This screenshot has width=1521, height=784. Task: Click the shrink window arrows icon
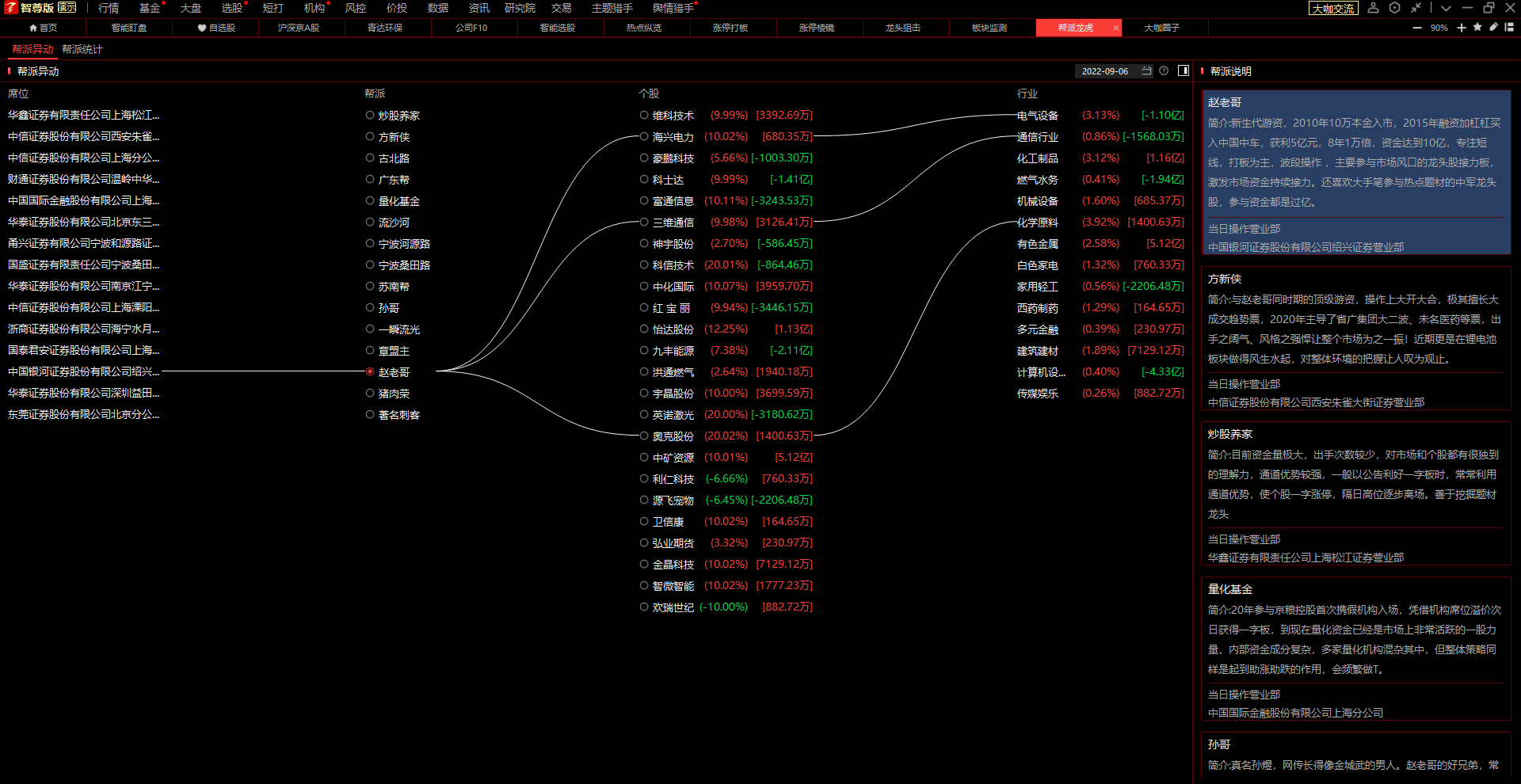pyautogui.click(x=1416, y=8)
